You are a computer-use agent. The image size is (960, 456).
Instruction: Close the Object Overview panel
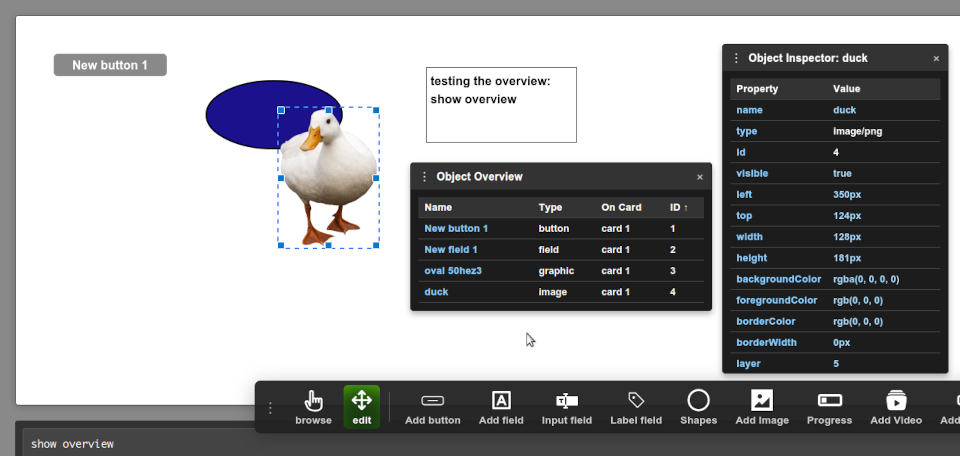pyautogui.click(x=700, y=177)
